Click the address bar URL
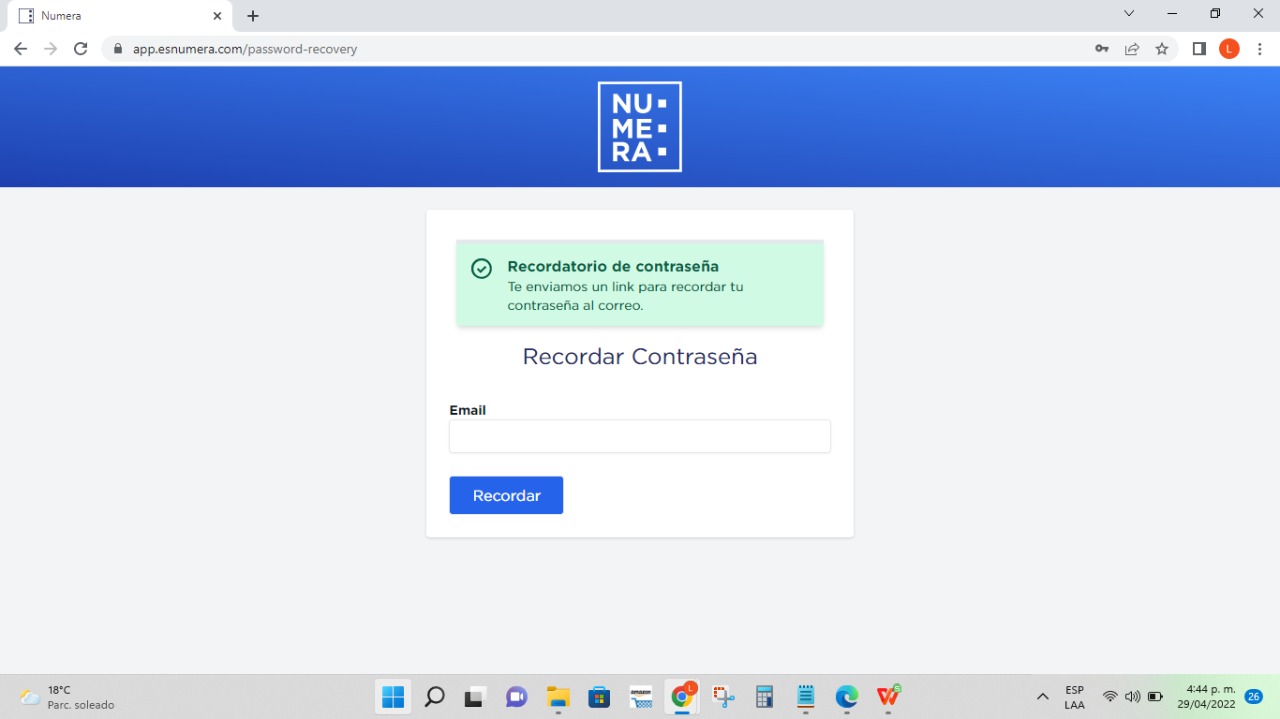Screen dimensions: 1280x719 pyautogui.click(x=245, y=49)
